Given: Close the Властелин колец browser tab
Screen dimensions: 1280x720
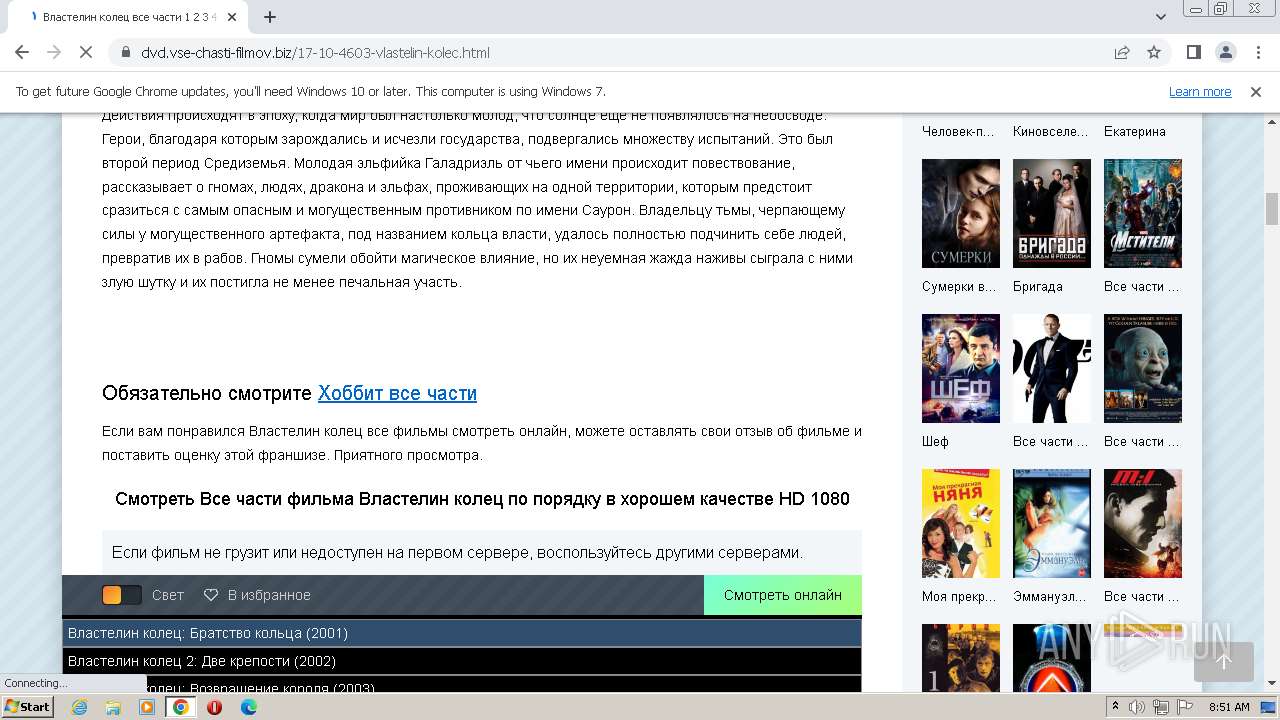Looking at the screenshot, I should pyautogui.click(x=232, y=17).
